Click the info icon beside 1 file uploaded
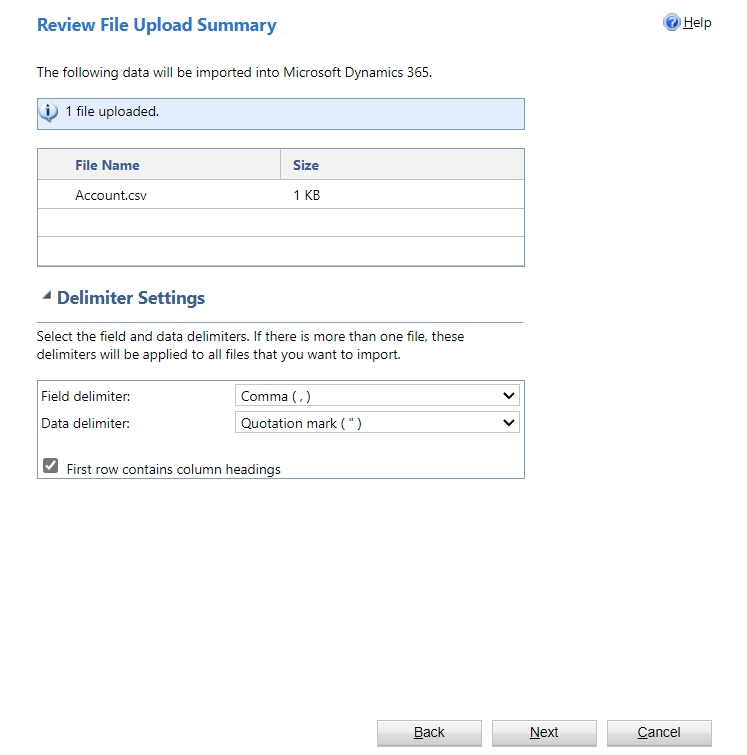Viewport: 747px width, 755px height. 48,112
